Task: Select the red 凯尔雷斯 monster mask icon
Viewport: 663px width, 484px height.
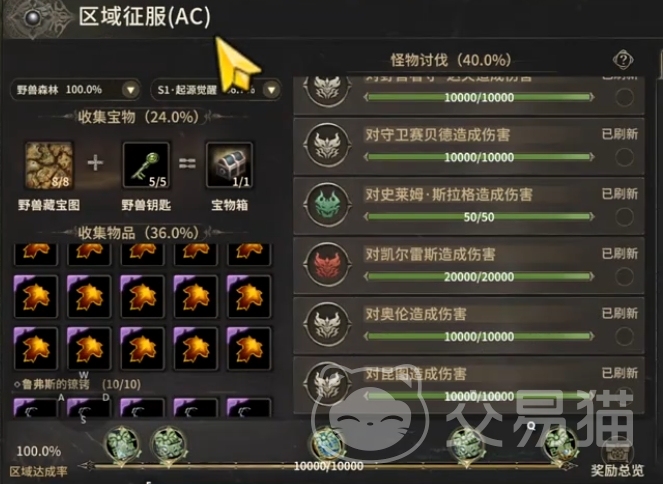Action: [x=327, y=265]
